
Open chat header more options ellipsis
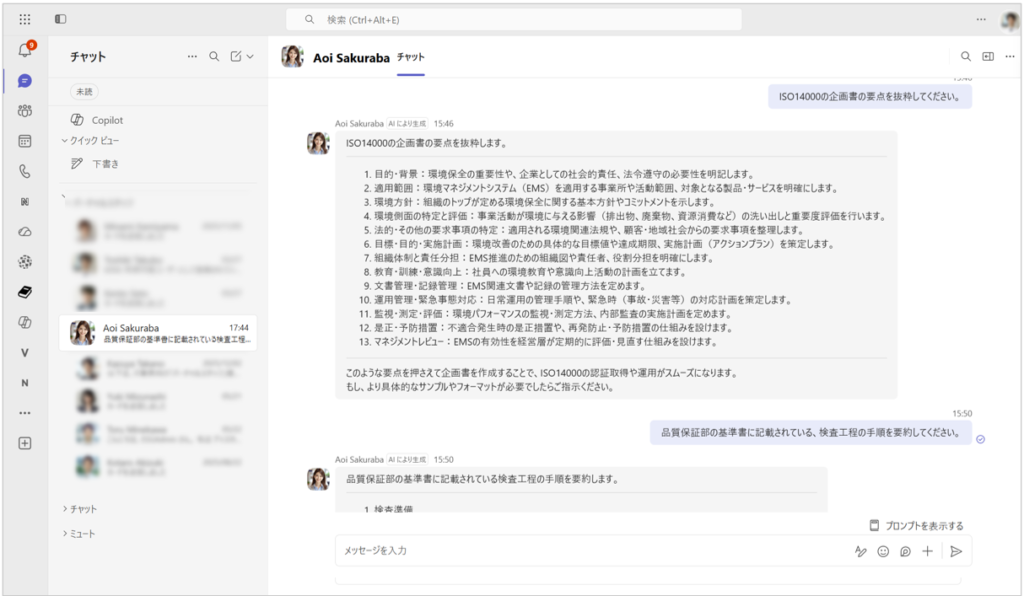(x=1010, y=57)
